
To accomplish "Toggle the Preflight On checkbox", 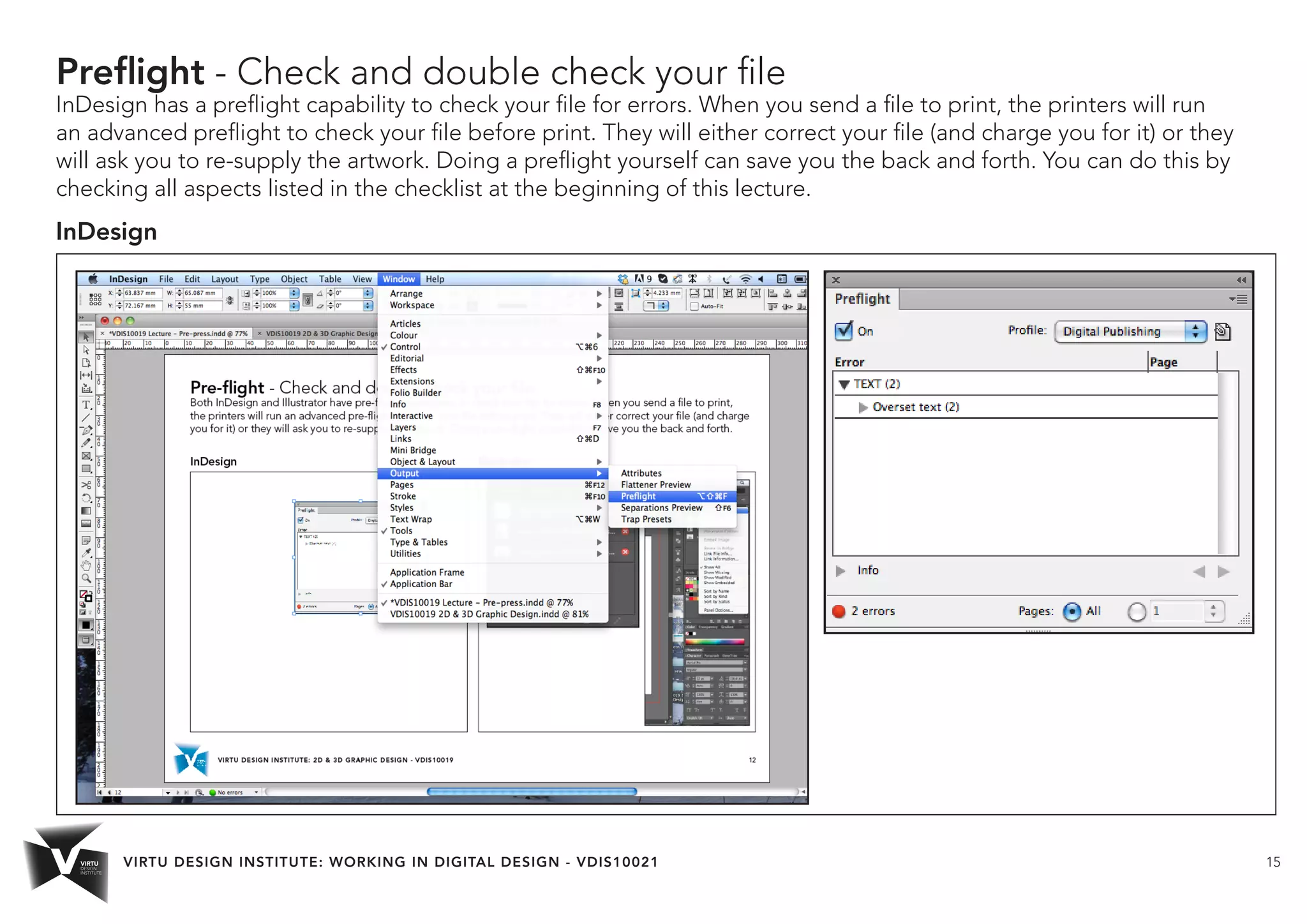I will [x=844, y=331].
